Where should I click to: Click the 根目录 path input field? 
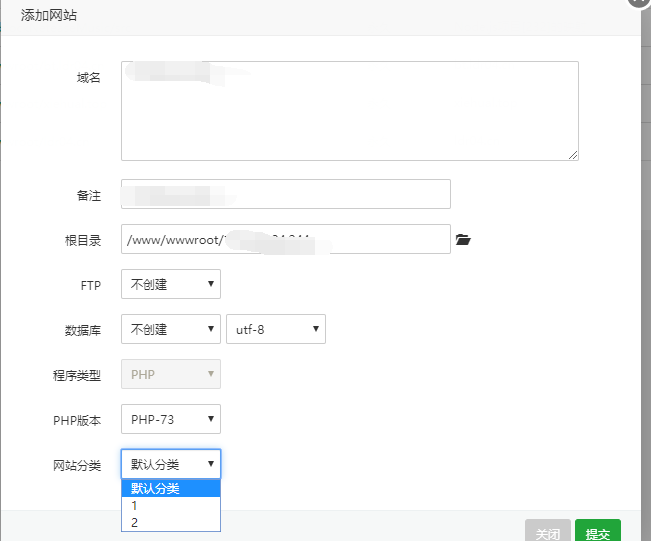point(286,240)
